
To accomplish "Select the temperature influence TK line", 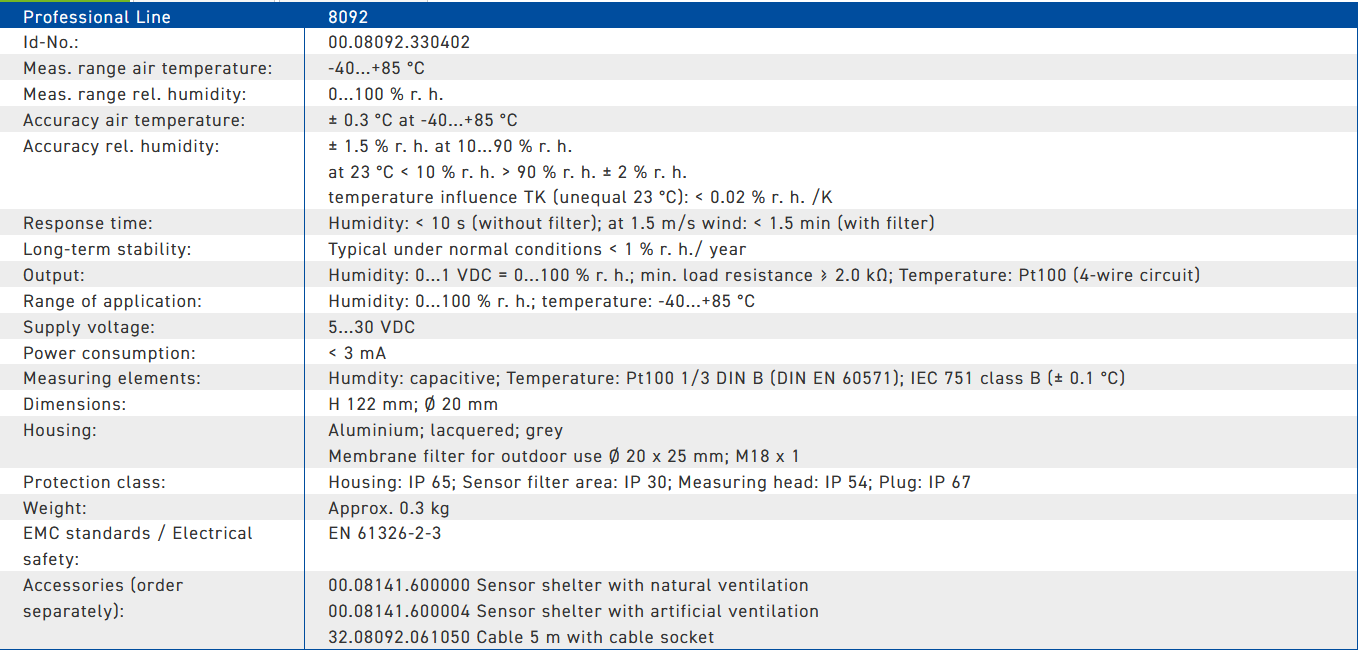I will pos(580,199).
